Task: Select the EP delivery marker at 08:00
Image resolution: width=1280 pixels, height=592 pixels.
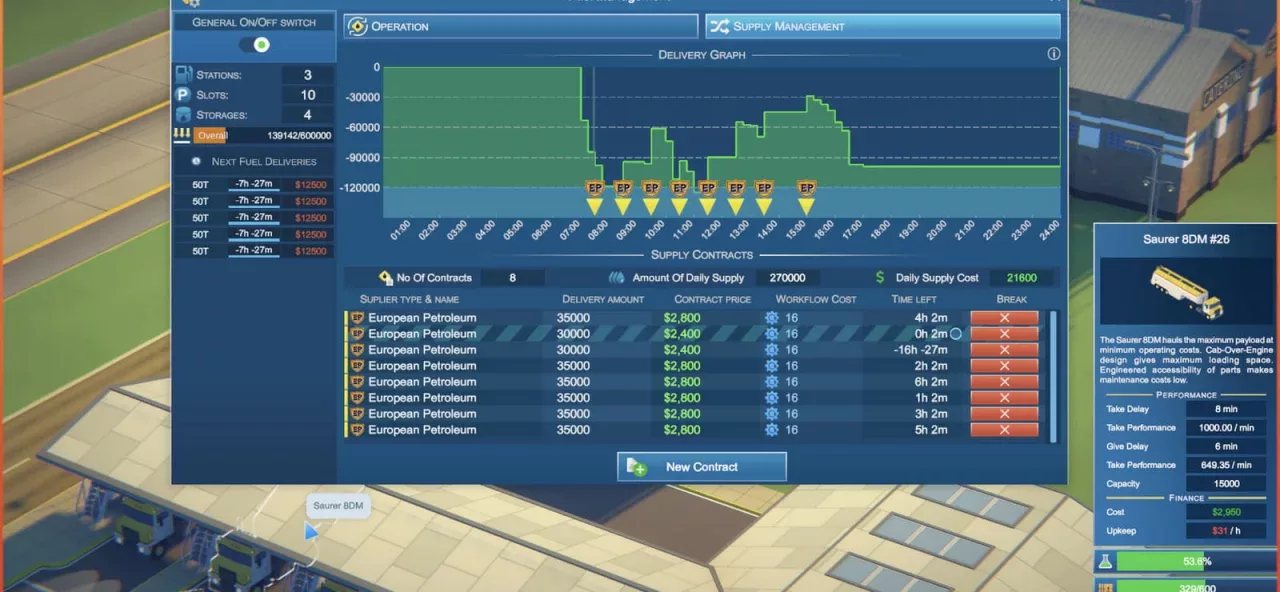Action: tap(594, 198)
